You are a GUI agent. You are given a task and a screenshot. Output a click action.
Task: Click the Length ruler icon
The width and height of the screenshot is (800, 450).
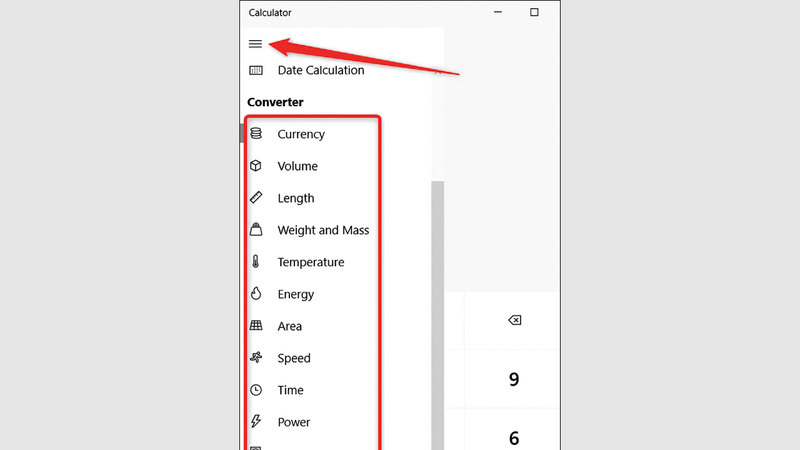[256, 198]
